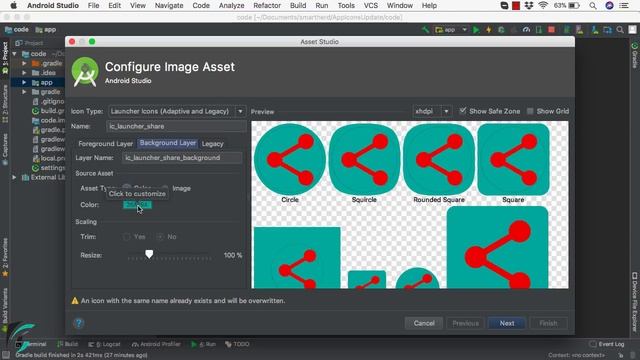Open the VCS menu
The image size is (640, 360).
click(x=371, y=5)
